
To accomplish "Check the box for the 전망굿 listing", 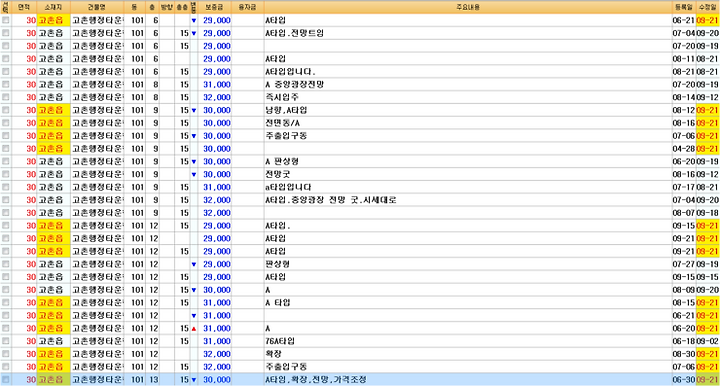I will (6, 174).
